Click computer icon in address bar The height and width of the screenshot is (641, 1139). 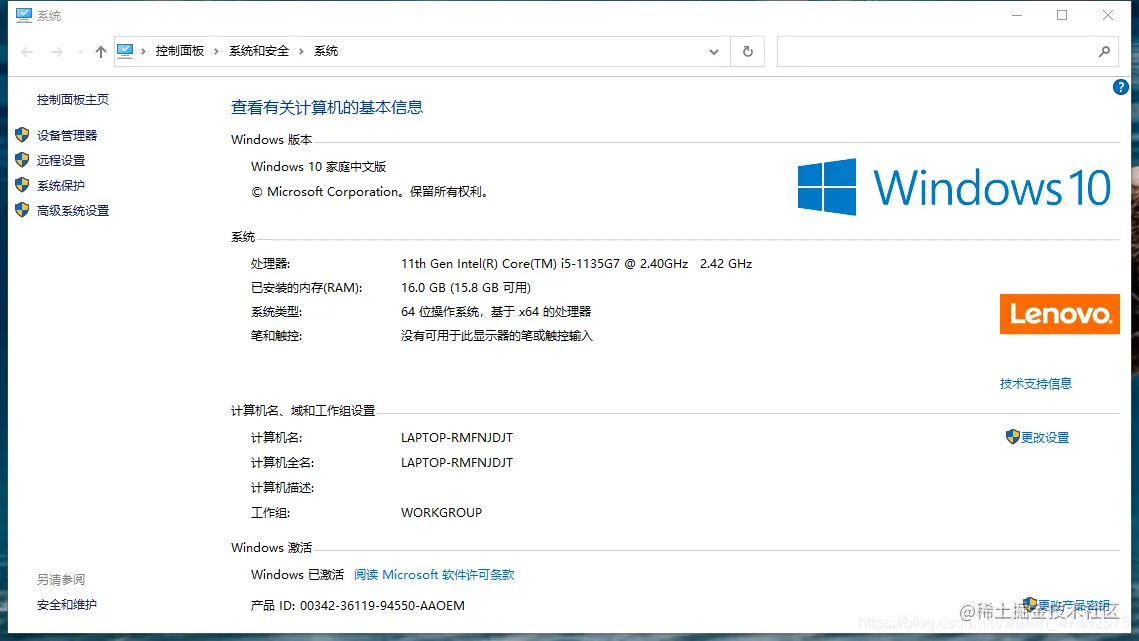pyautogui.click(x=125, y=51)
